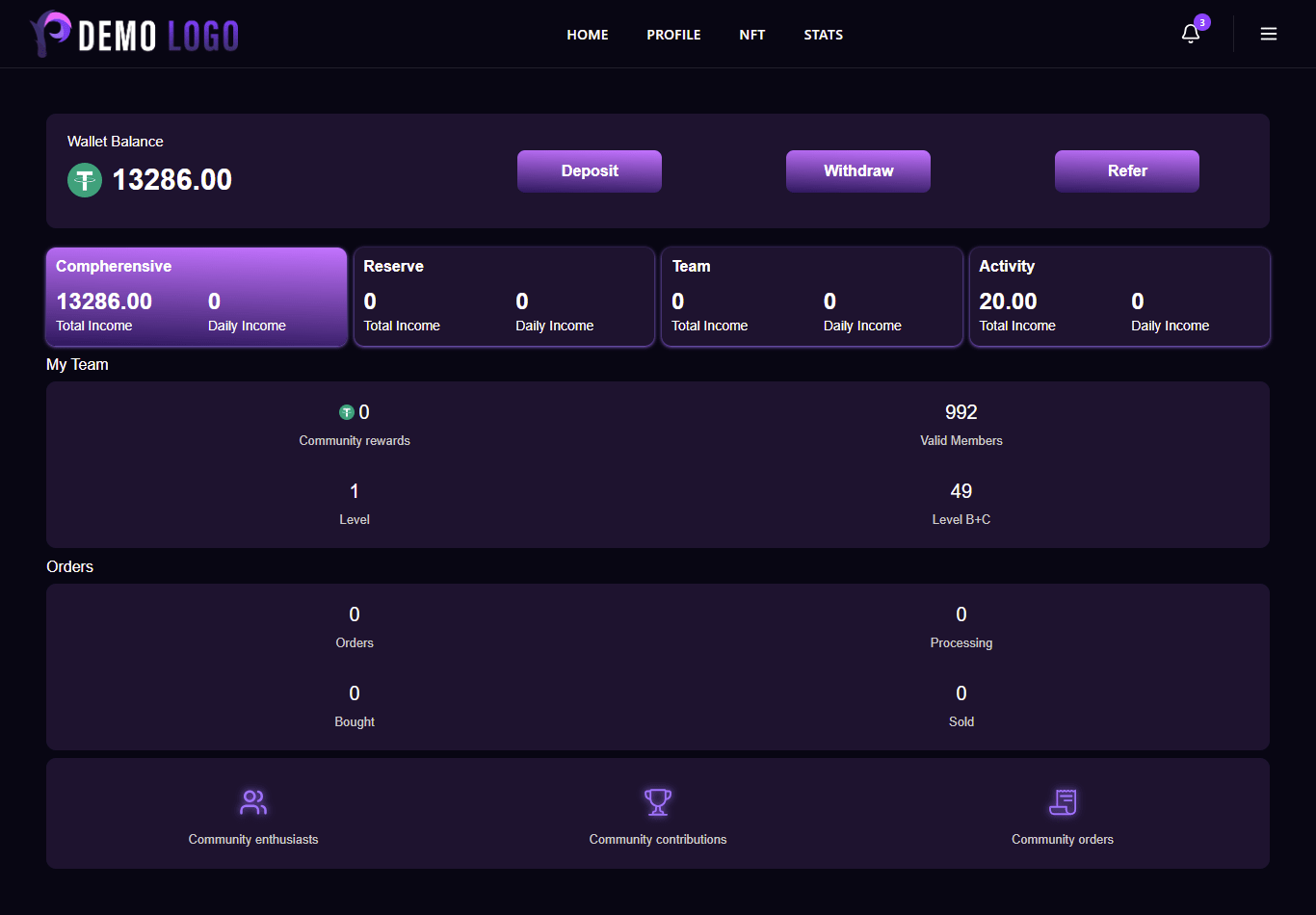1316x915 pixels.
Task: Select the Compherensive income tab
Action: tap(197, 297)
